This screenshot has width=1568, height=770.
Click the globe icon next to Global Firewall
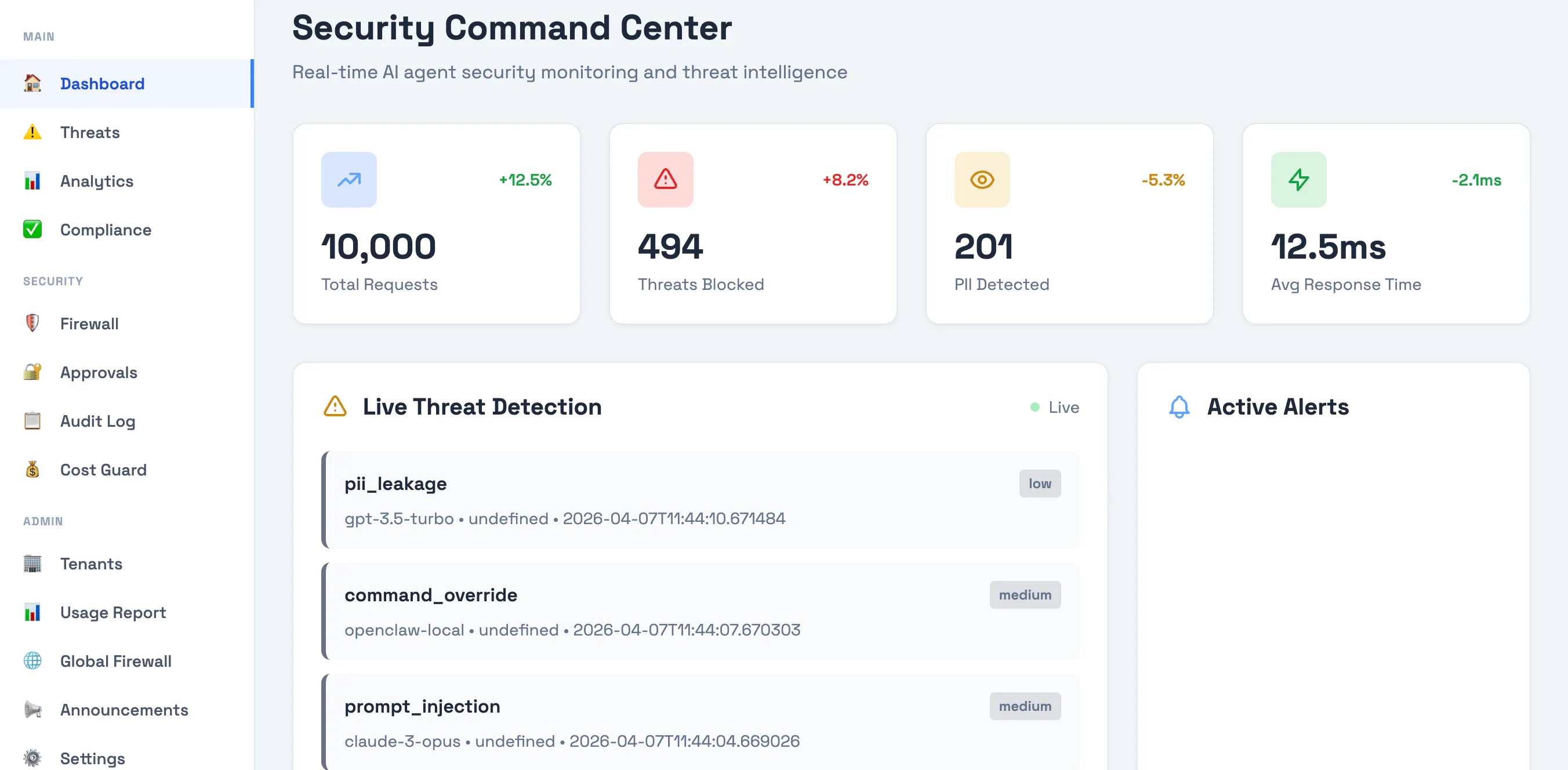32,660
